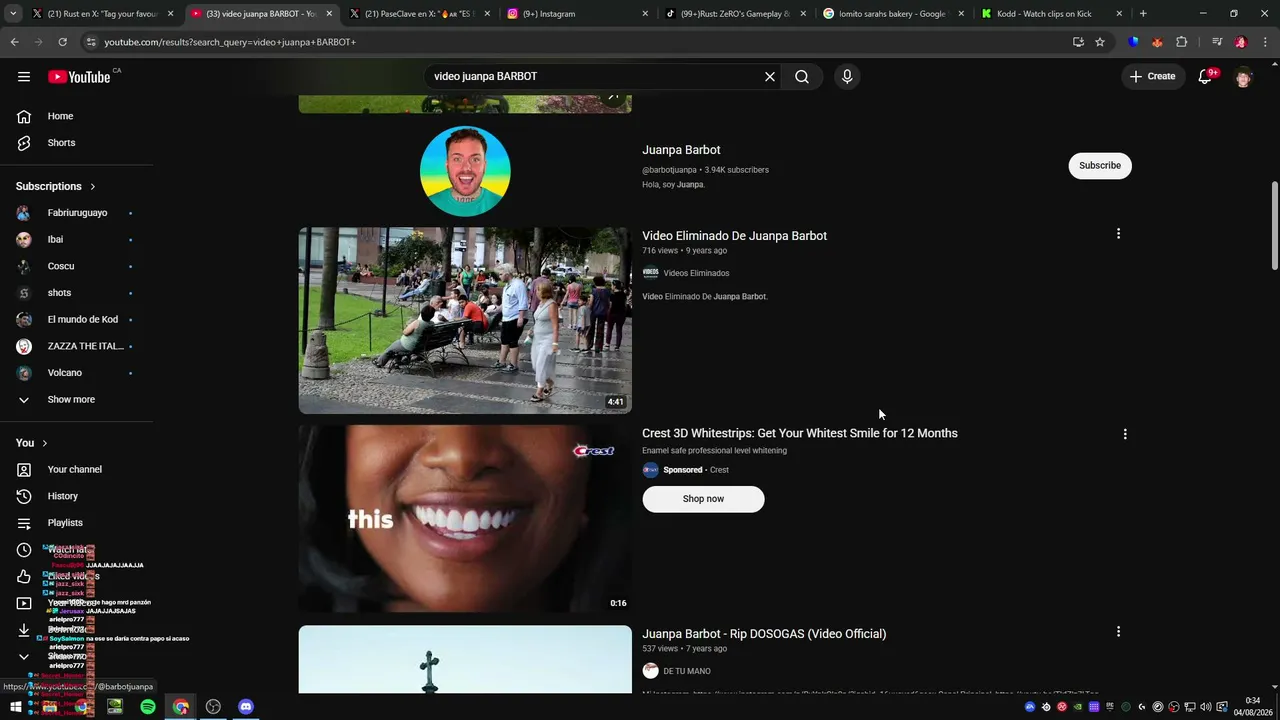Open the YouTube account avatar menu
The width and height of the screenshot is (1280, 720).
pyautogui.click(x=1243, y=77)
